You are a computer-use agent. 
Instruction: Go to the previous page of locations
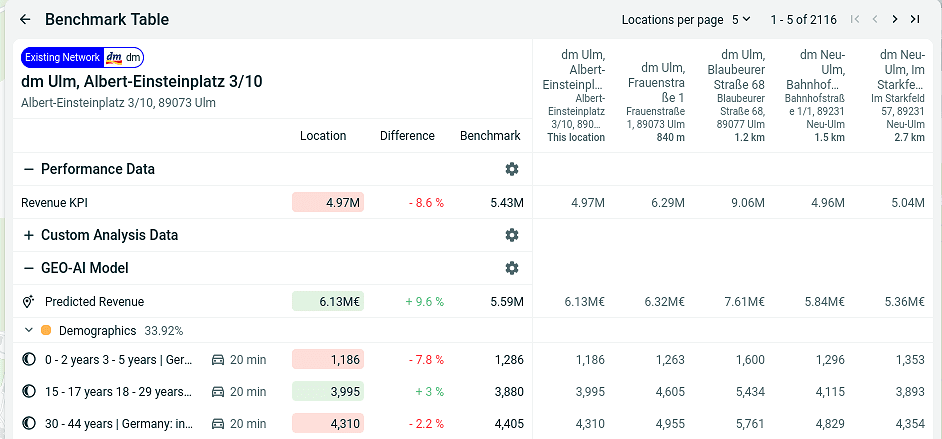coord(875,19)
